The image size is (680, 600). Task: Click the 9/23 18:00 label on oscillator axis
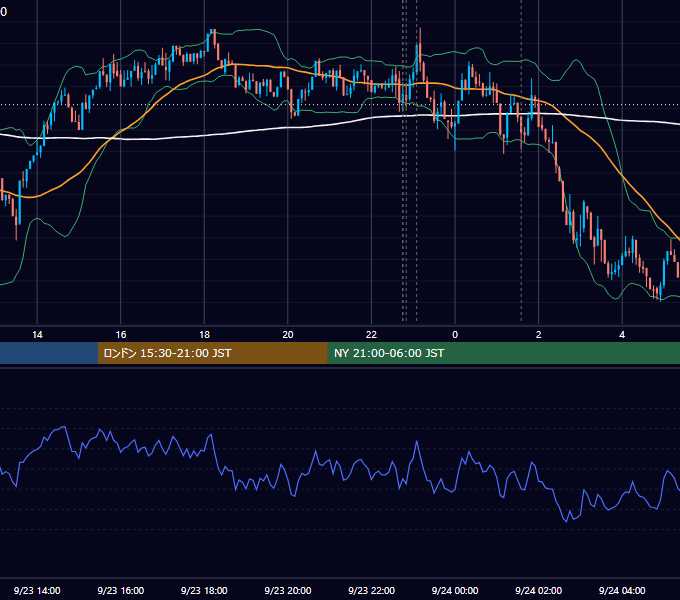204,590
